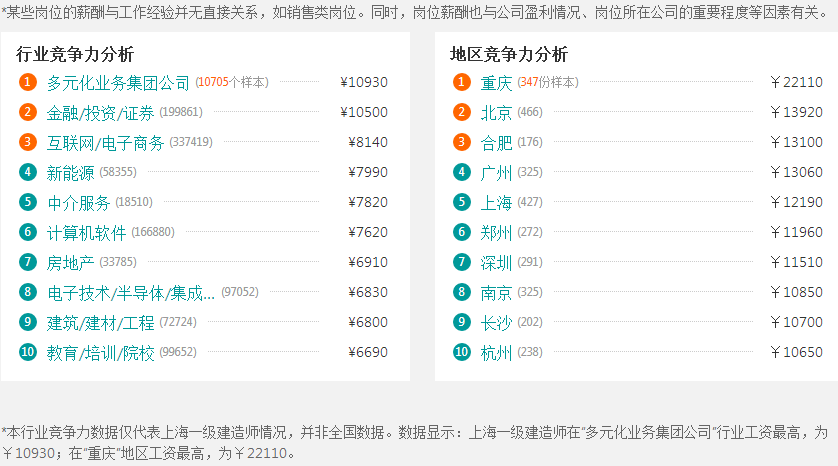Viewport: 838px width, 466px height.
Task: Select the 计算机软件 industry link
Action: (x=87, y=232)
